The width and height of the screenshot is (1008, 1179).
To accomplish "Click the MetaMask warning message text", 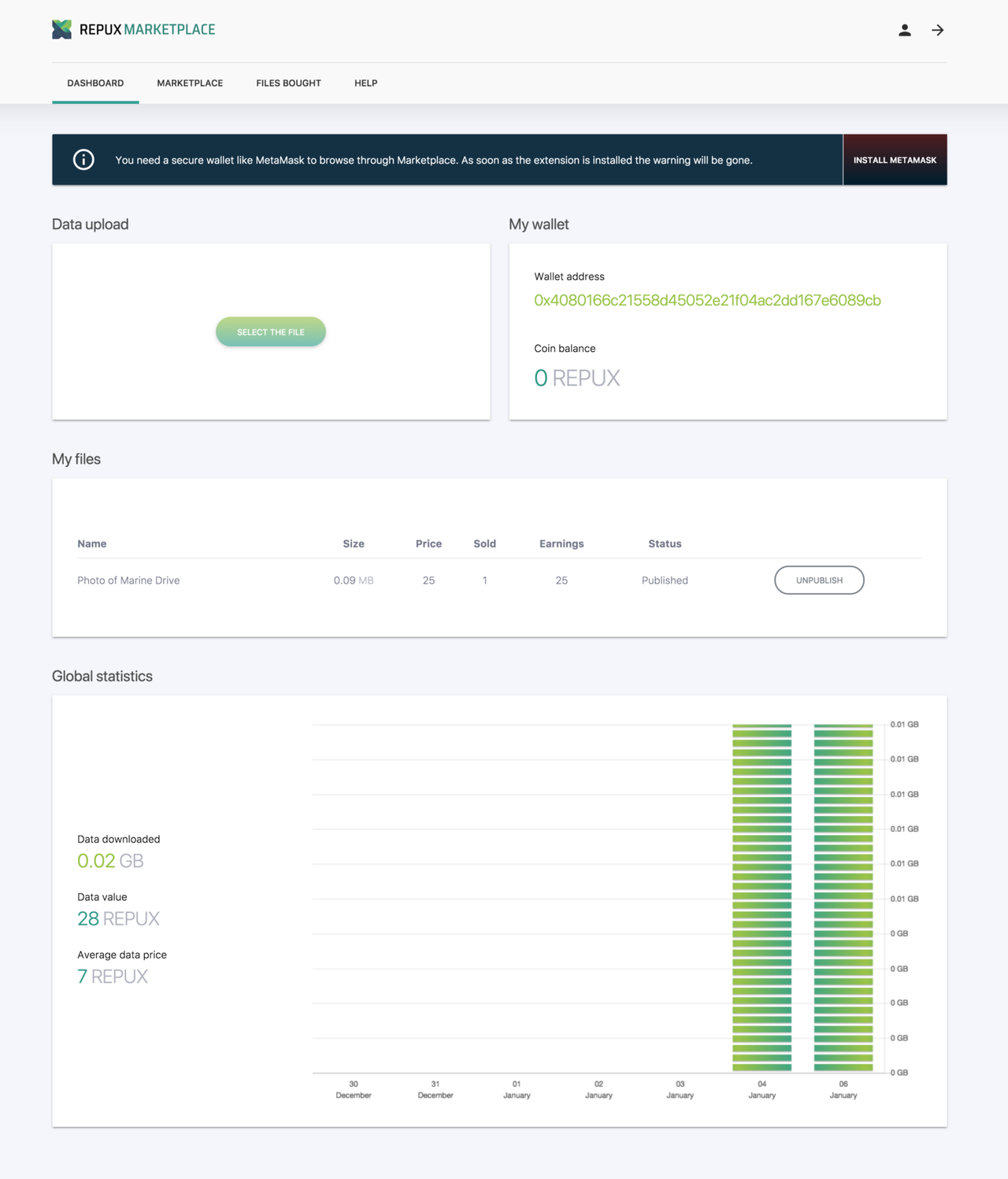I will coord(434,160).
